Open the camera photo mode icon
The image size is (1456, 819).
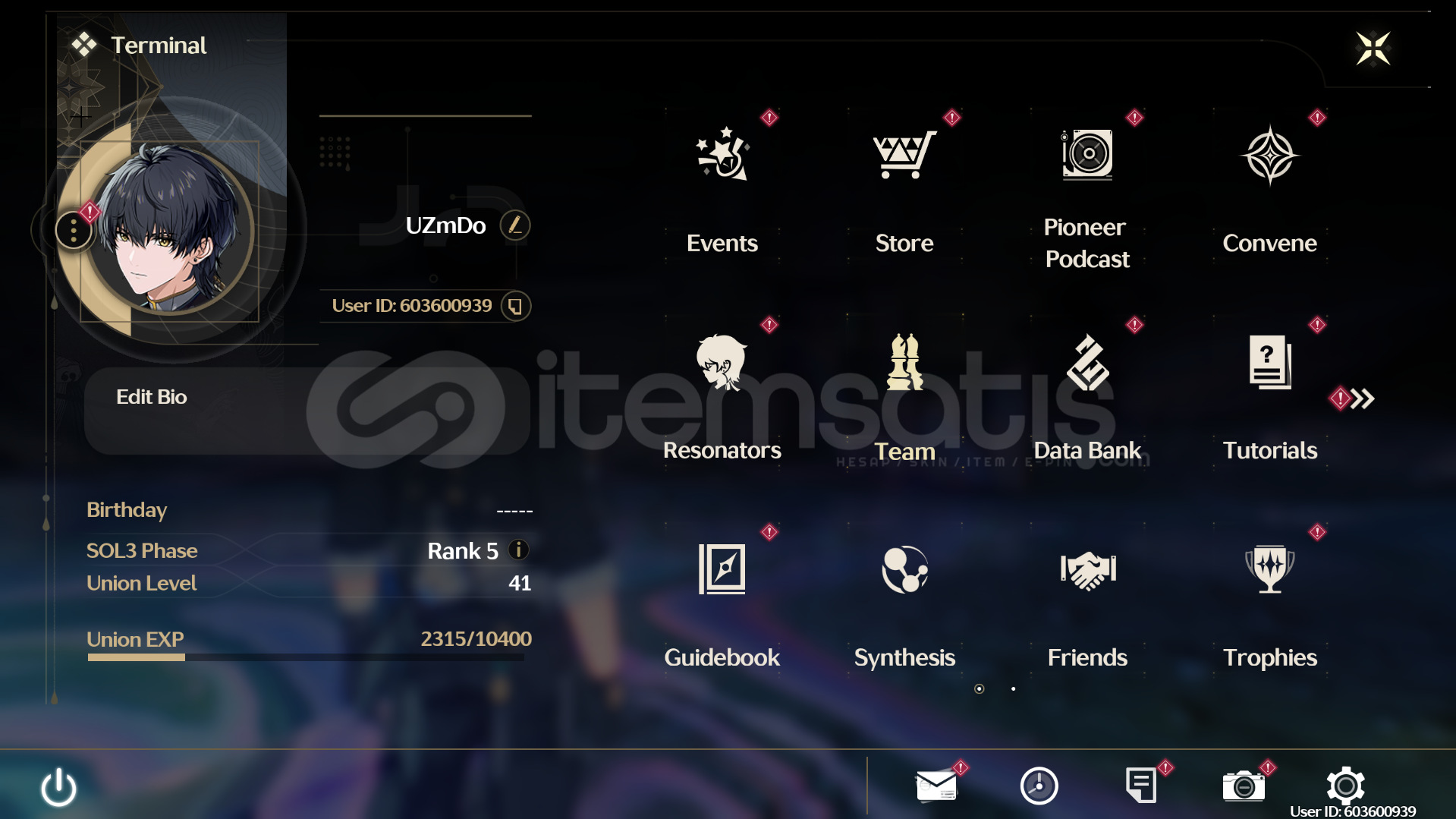point(1244,786)
